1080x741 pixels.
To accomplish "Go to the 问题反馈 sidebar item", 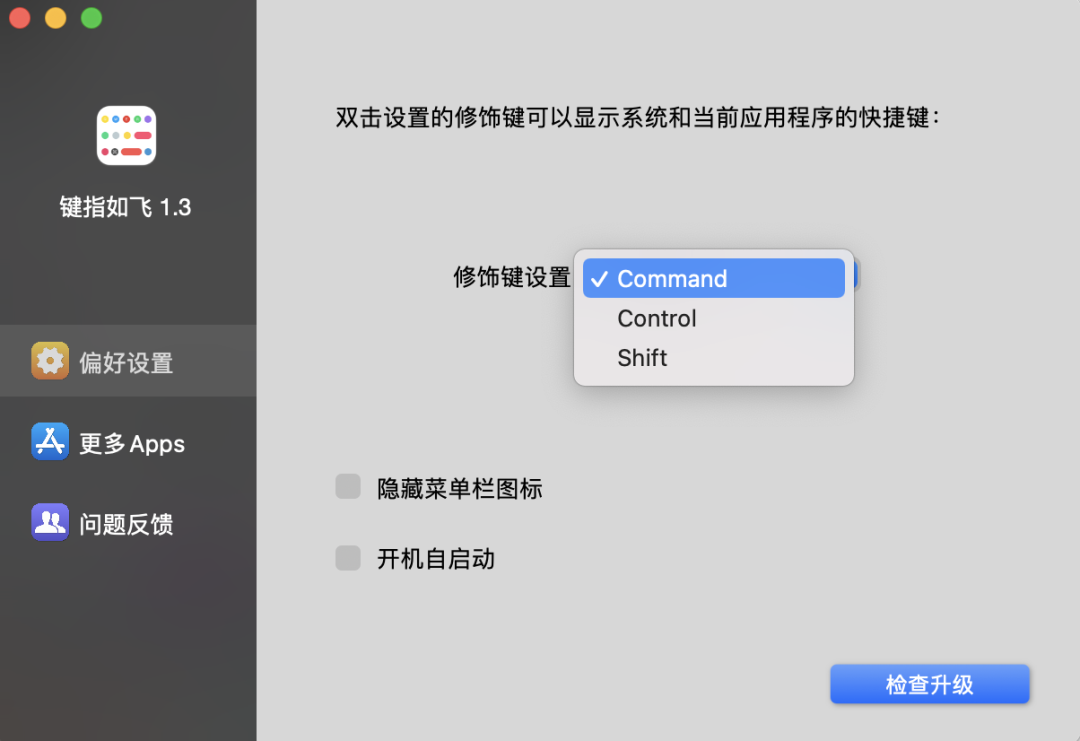I will tap(126, 523).
